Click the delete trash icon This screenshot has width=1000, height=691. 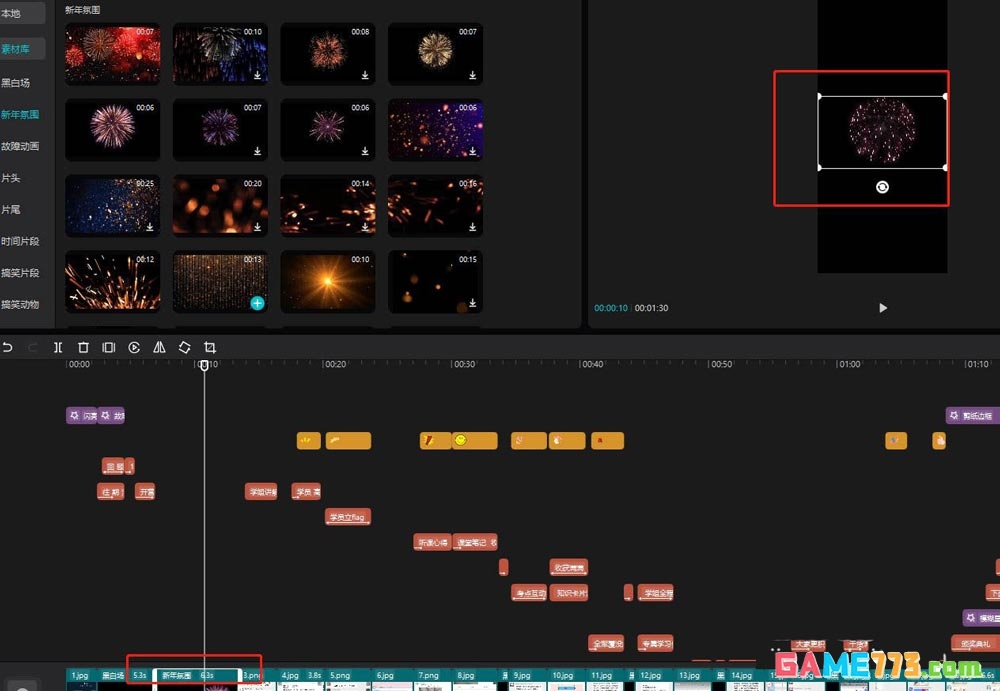(83, 347)
